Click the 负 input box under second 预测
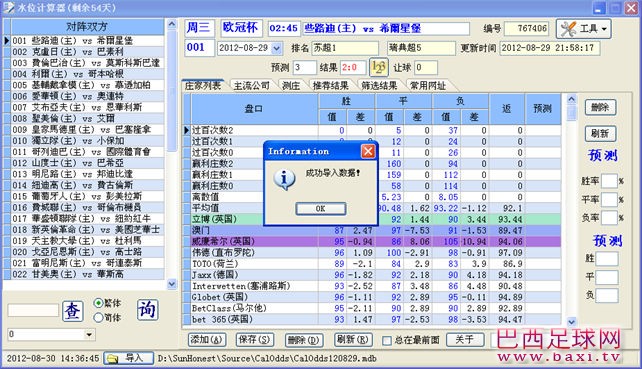 [607, 295]
